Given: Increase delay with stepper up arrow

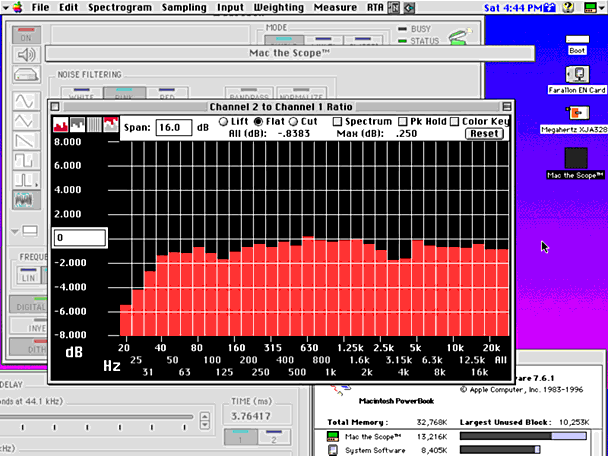Looking at the screenshot, I should (204, 416).
